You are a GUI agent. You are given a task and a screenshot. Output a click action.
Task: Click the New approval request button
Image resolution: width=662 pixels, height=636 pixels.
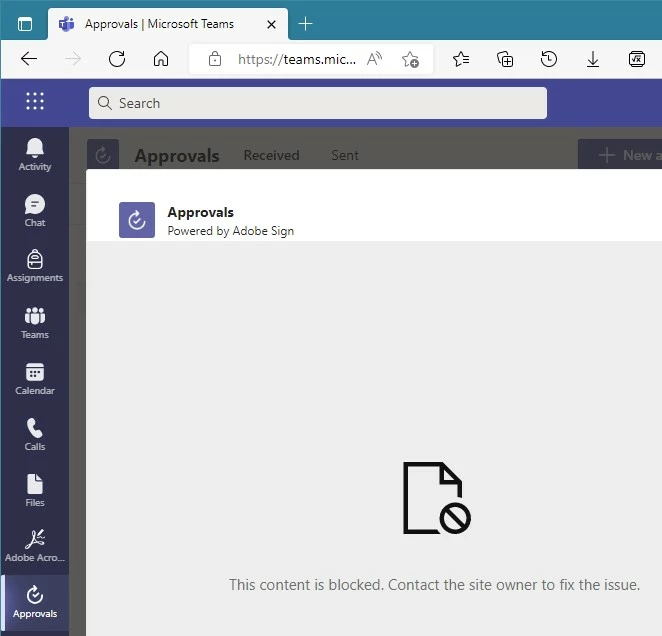(x=620, y=155)
